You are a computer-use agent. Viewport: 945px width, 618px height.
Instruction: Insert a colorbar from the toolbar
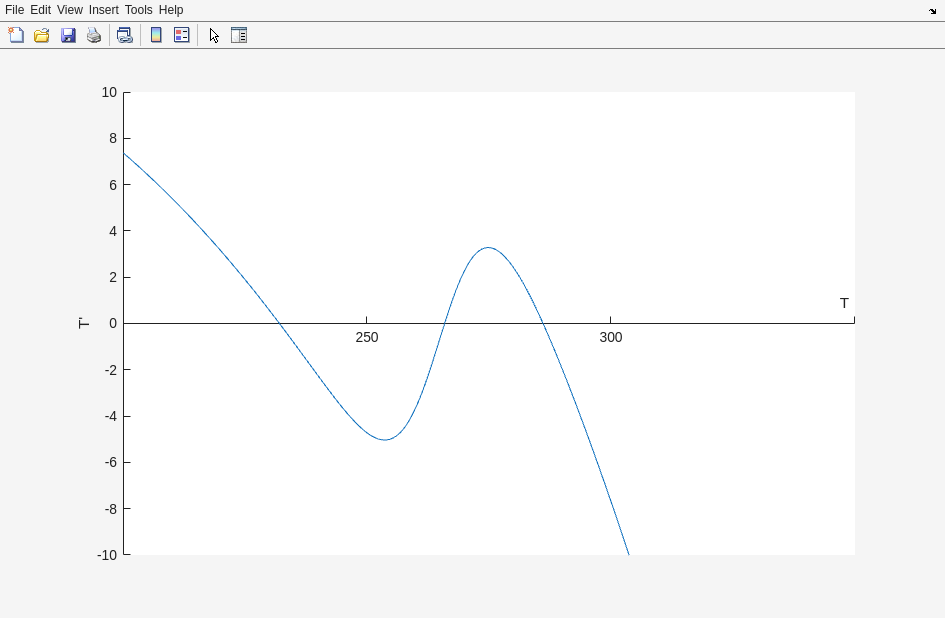click(156, 35)
